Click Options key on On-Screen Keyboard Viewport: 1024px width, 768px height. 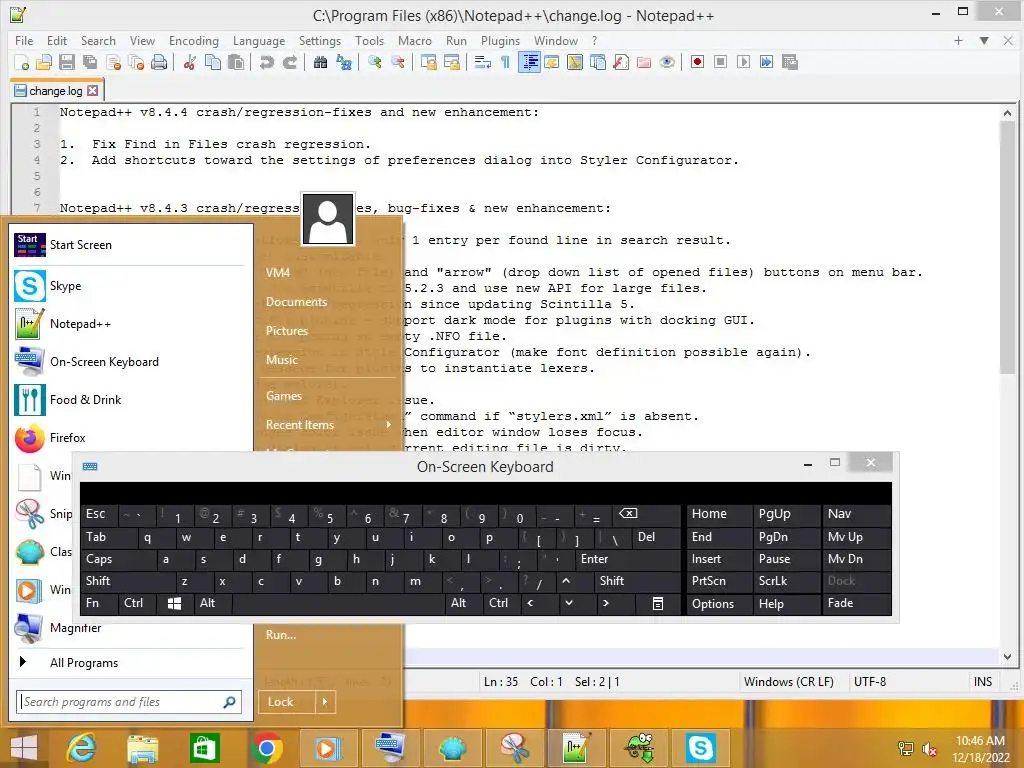point(717,603)
